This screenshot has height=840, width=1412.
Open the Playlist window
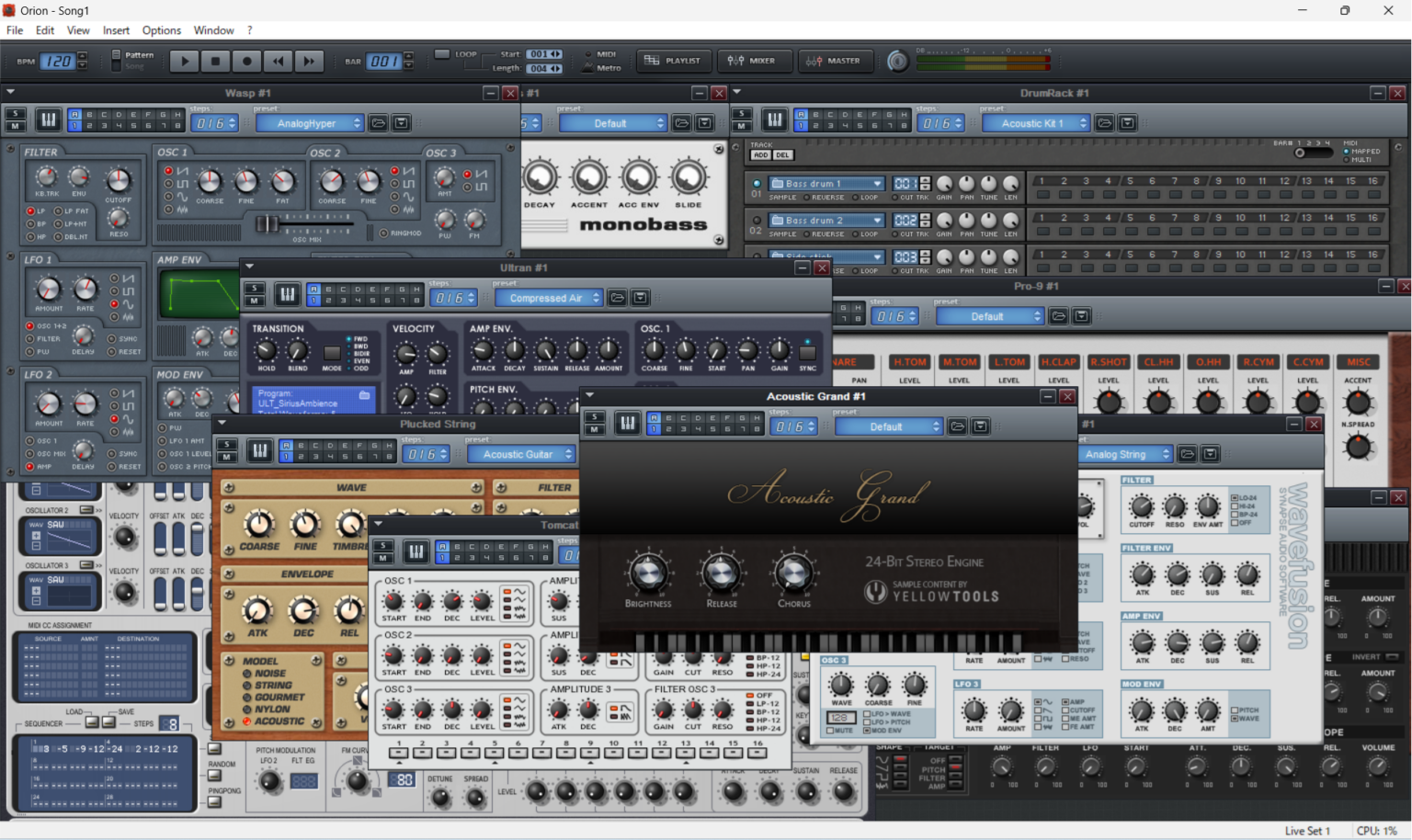pos(673,61)
